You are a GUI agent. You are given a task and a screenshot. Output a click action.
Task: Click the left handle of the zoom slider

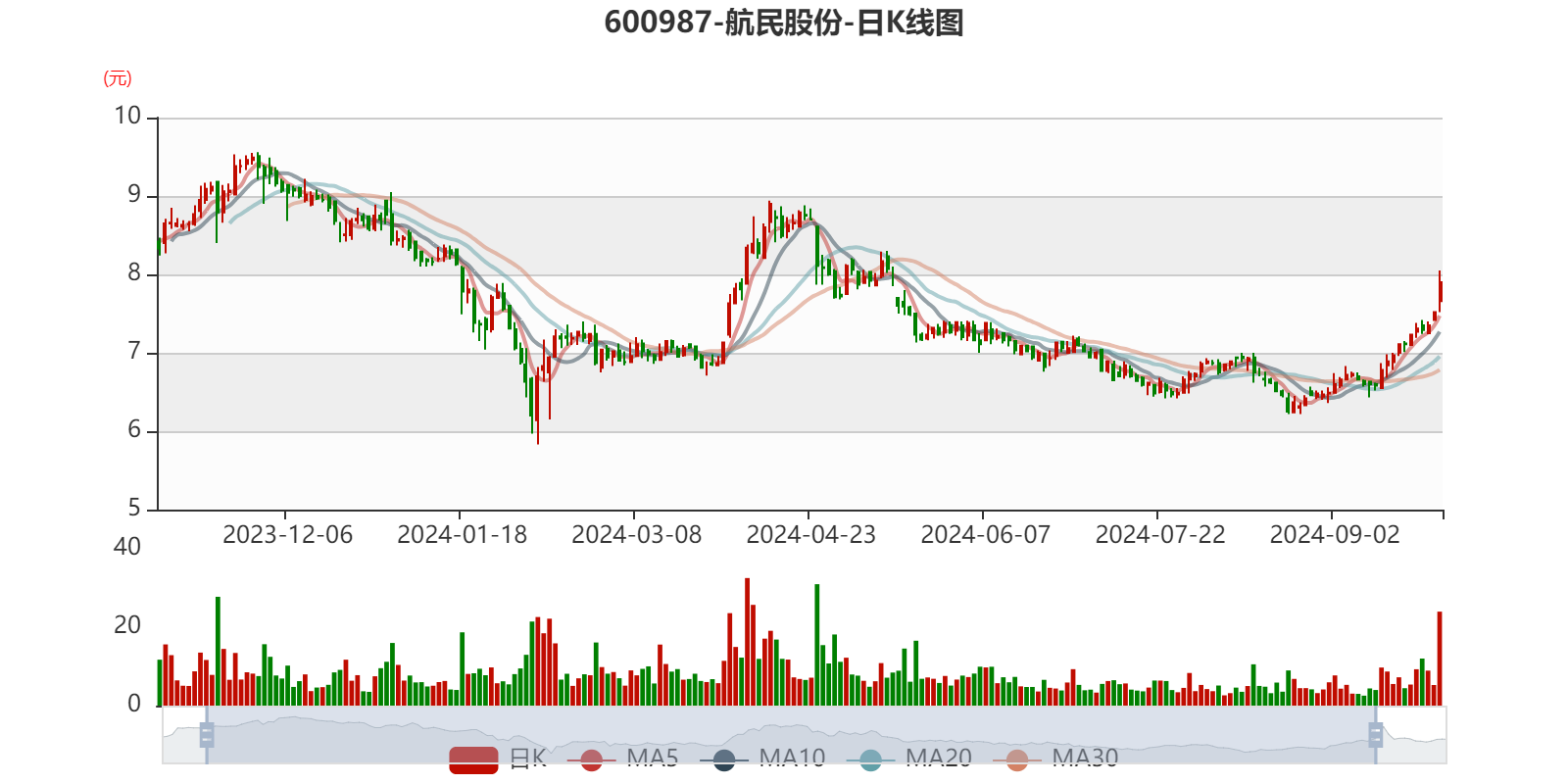pyautogui.click(x=207, y=735)
